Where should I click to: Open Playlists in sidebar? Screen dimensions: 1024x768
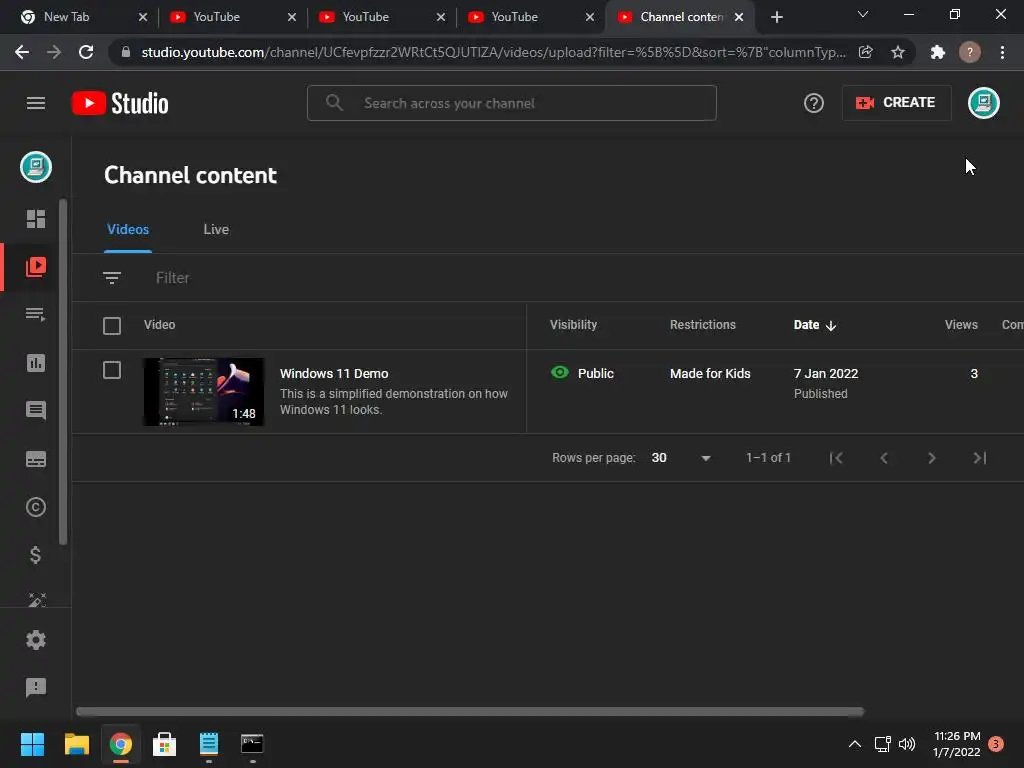36,314
